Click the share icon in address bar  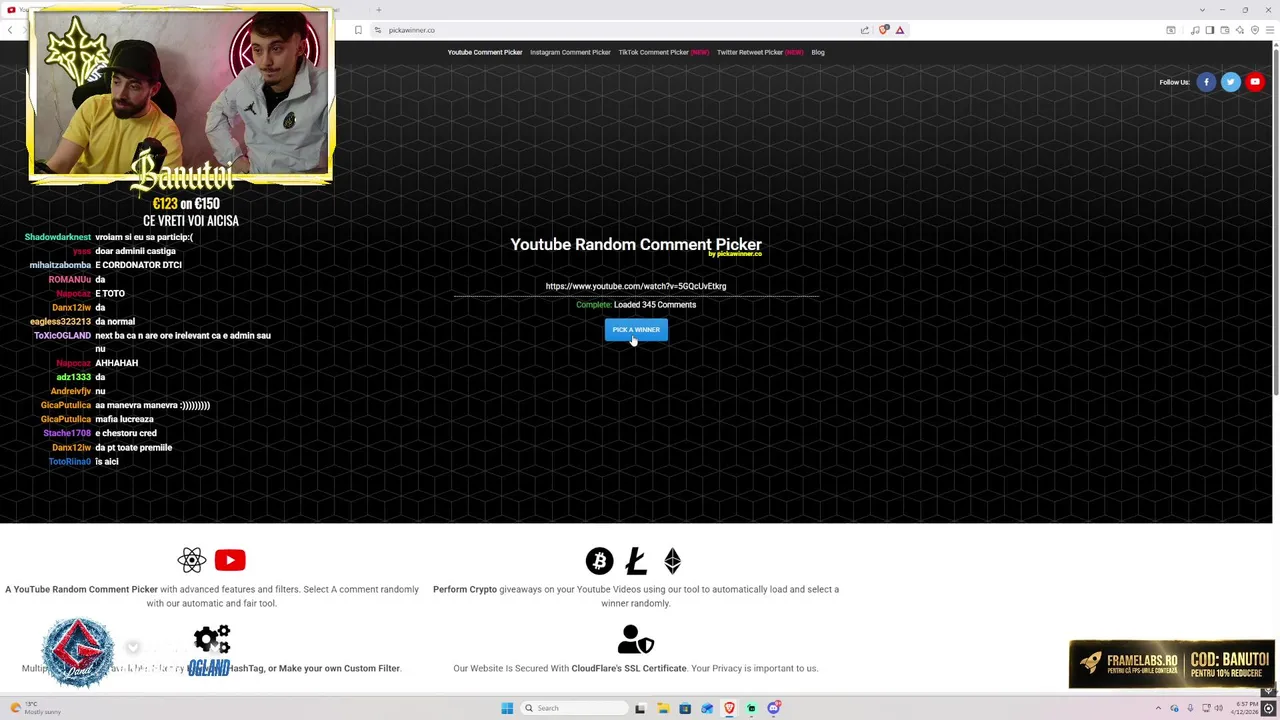[865, 30]
